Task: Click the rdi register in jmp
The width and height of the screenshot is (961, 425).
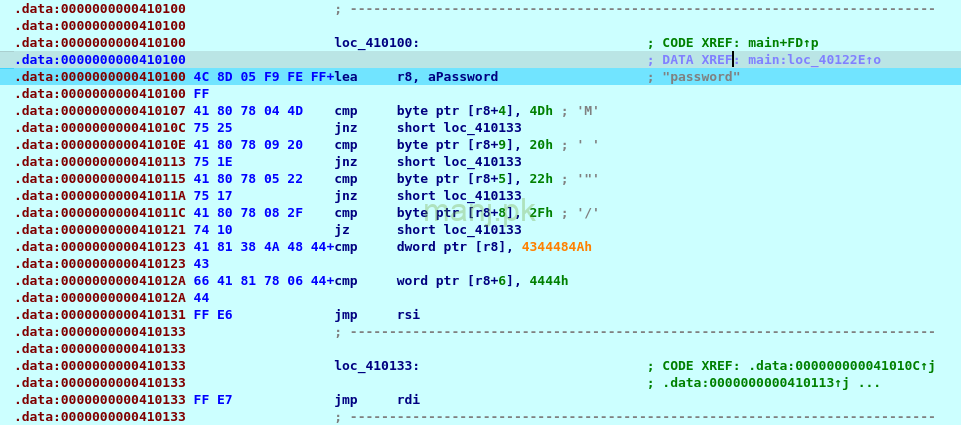Action: 408,400
